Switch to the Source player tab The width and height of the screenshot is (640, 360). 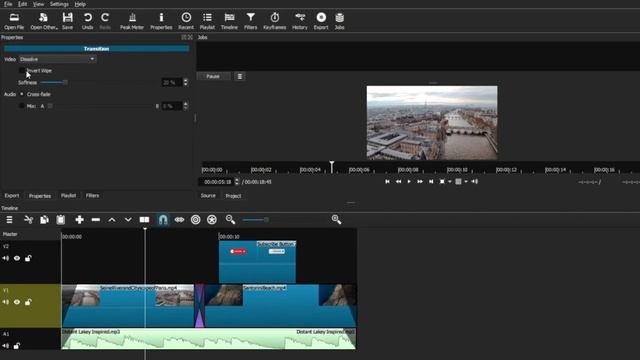tap(208, 196)
